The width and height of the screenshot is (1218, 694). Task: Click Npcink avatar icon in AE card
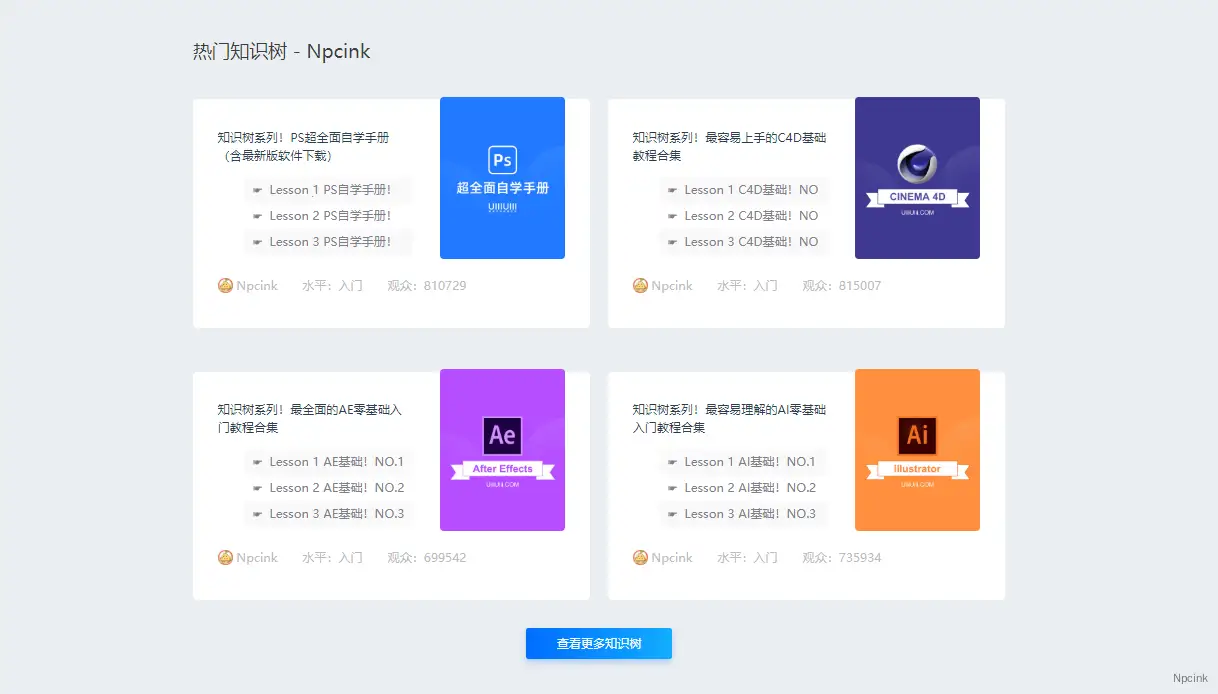pos(225,558)
